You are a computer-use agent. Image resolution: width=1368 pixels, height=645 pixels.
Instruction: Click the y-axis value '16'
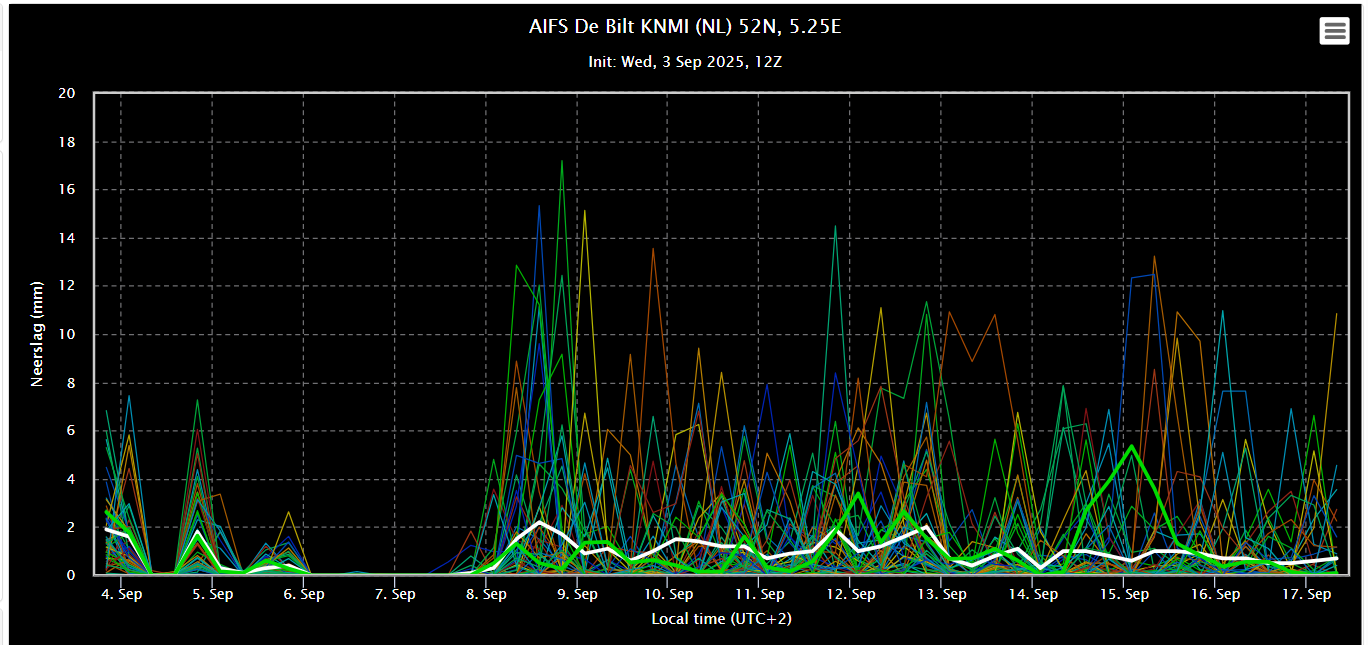67,189
